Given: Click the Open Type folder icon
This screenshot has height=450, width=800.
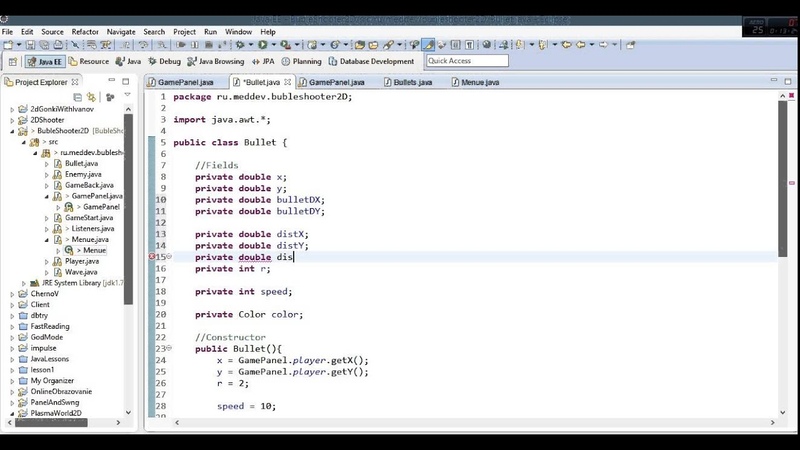Looking at the screenshot, I should point(360,45).
